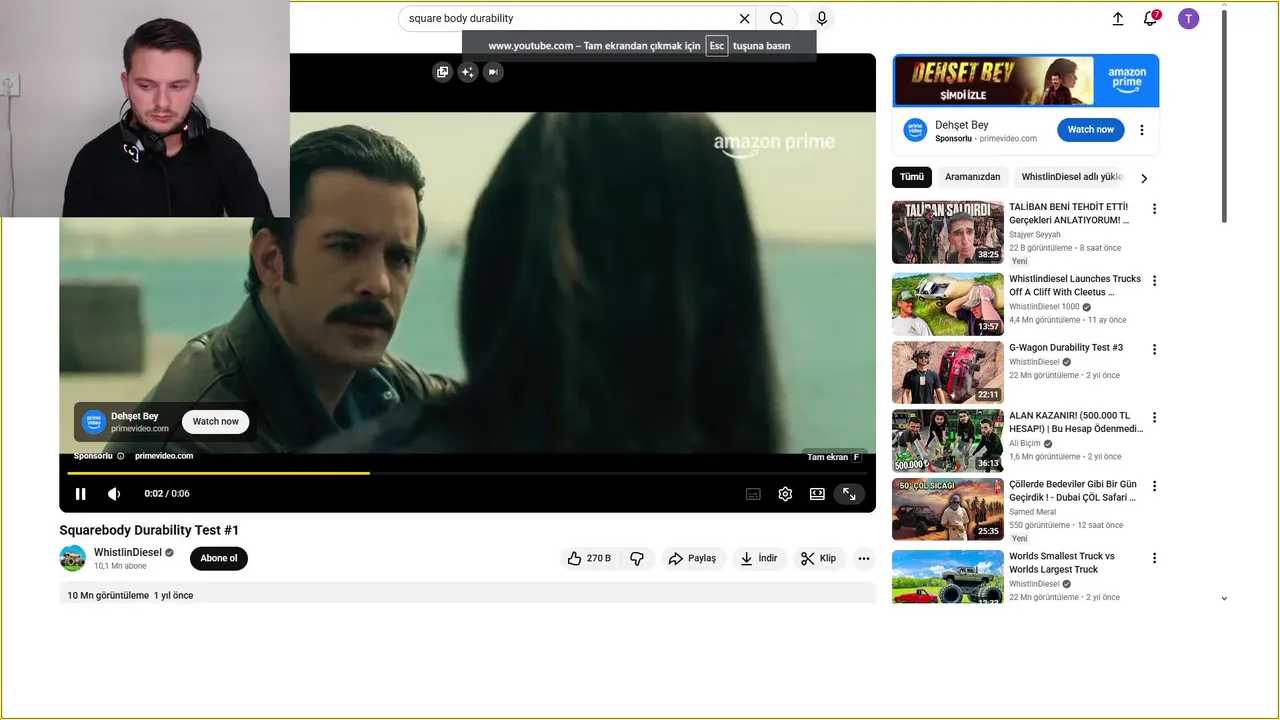Screen dimensions: 1280x720
Task: Download the video with İndir
Action: pyautogui.click(x=758, y=558)
